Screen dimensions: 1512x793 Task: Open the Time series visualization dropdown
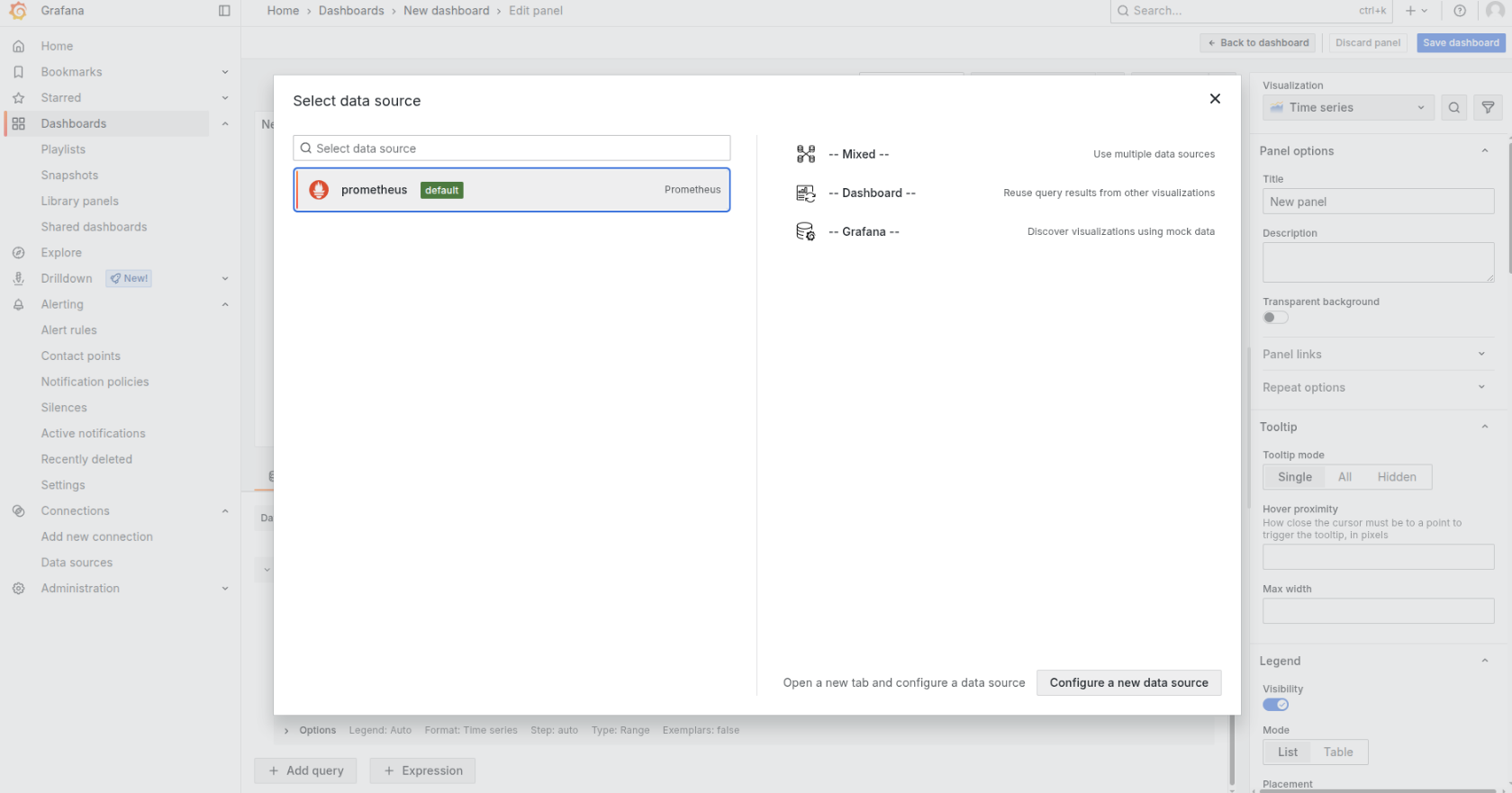point(1348,107)
